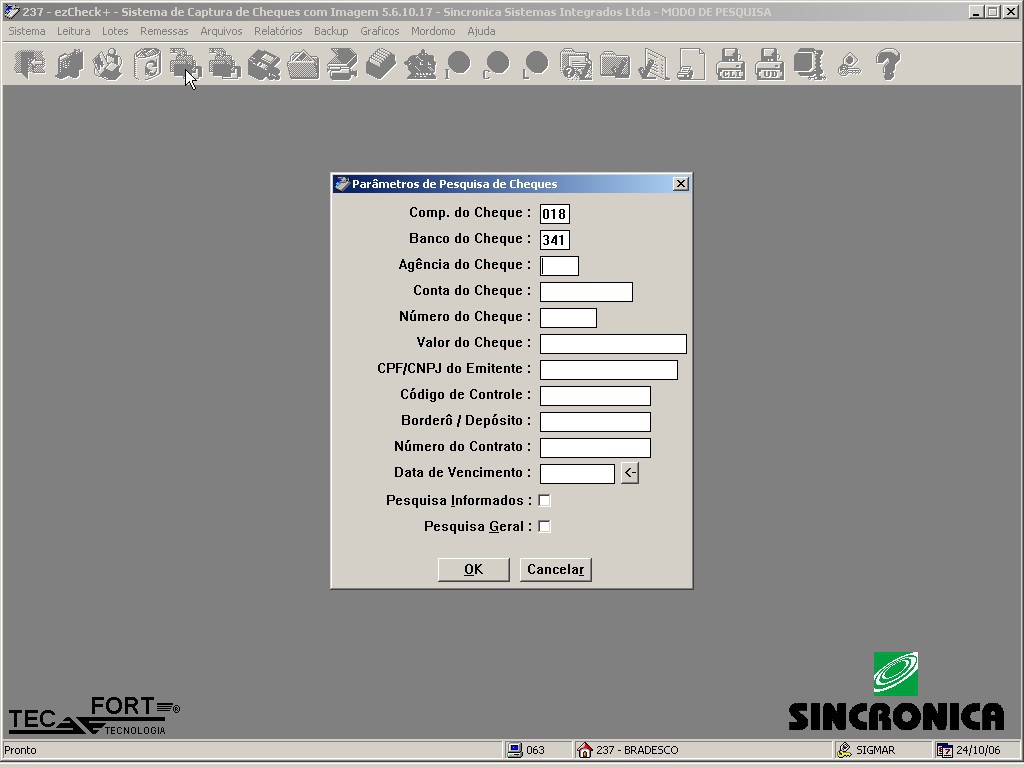Click the arrow button beside Data de Vencimento

click(x=630, y=473)
